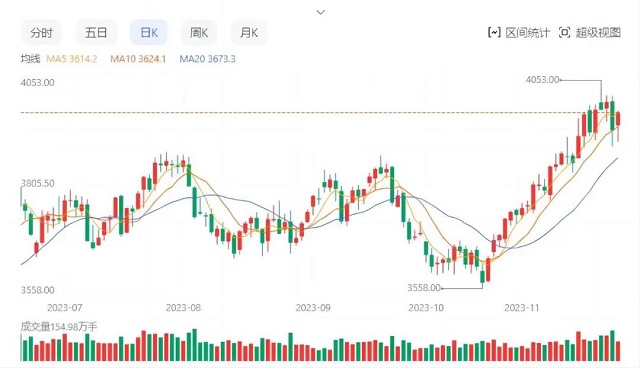
Task: Click the dashed current price line
Action: pyautogui.click(x=320, y=112)
